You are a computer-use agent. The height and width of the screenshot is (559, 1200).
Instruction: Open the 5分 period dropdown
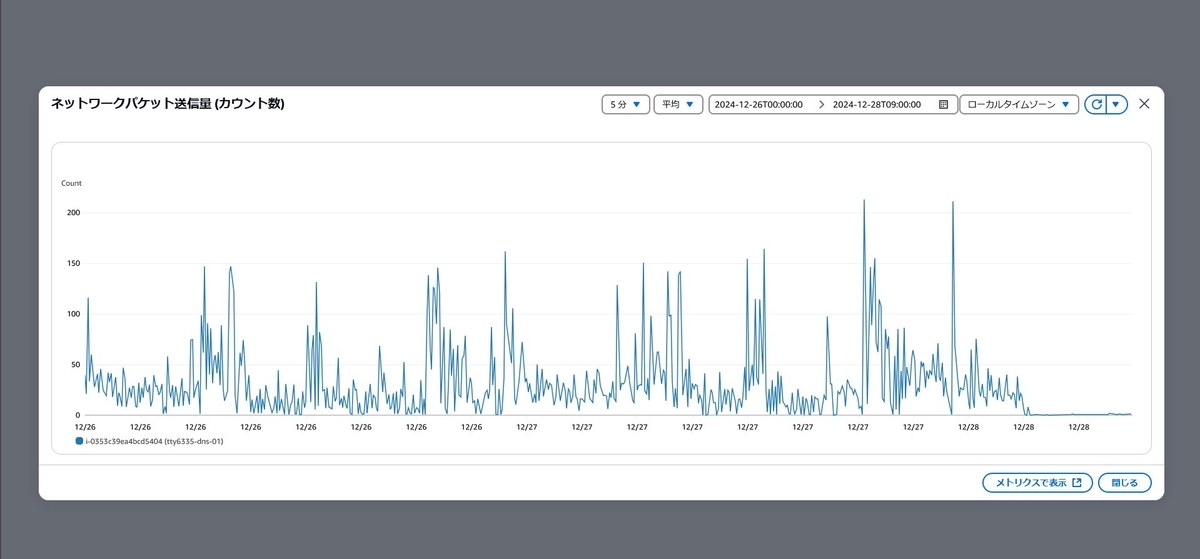[626, 104]
